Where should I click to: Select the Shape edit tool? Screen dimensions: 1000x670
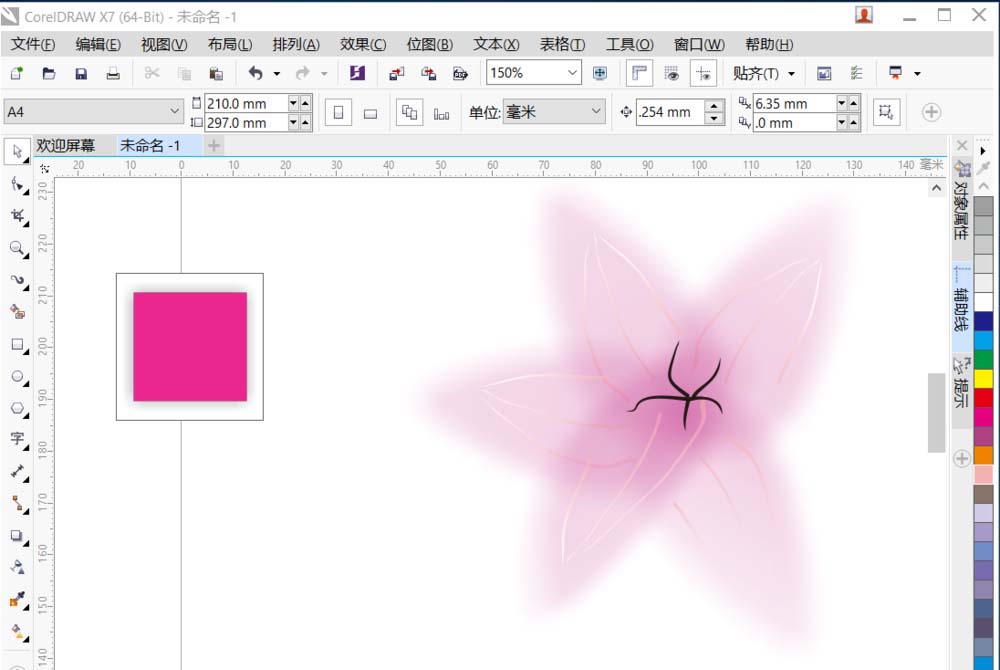17,184
